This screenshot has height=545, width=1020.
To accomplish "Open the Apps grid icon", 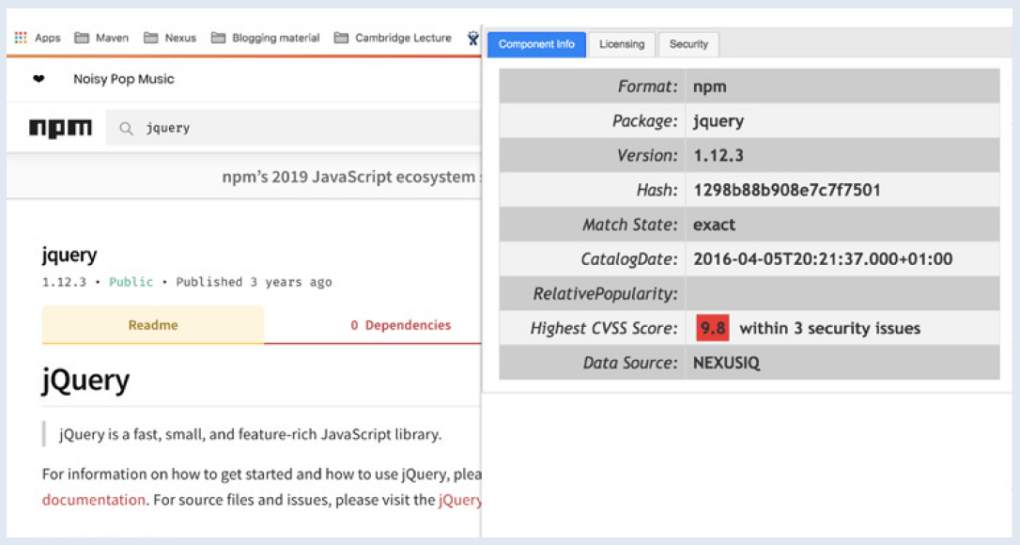I will [x=21, y=38].
